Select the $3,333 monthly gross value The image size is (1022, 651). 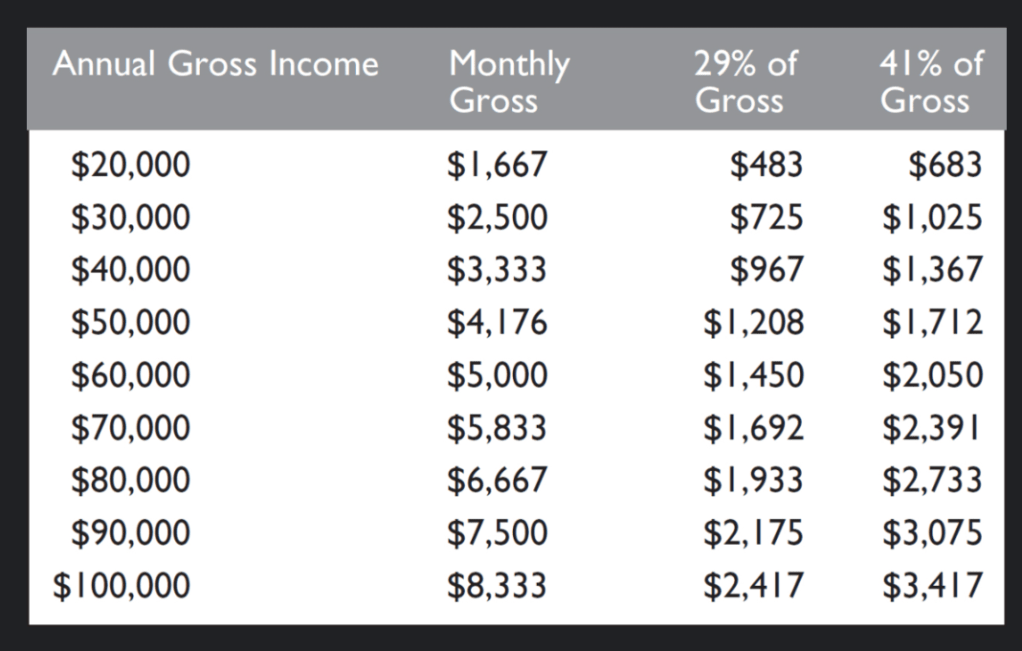click(497, 270)
